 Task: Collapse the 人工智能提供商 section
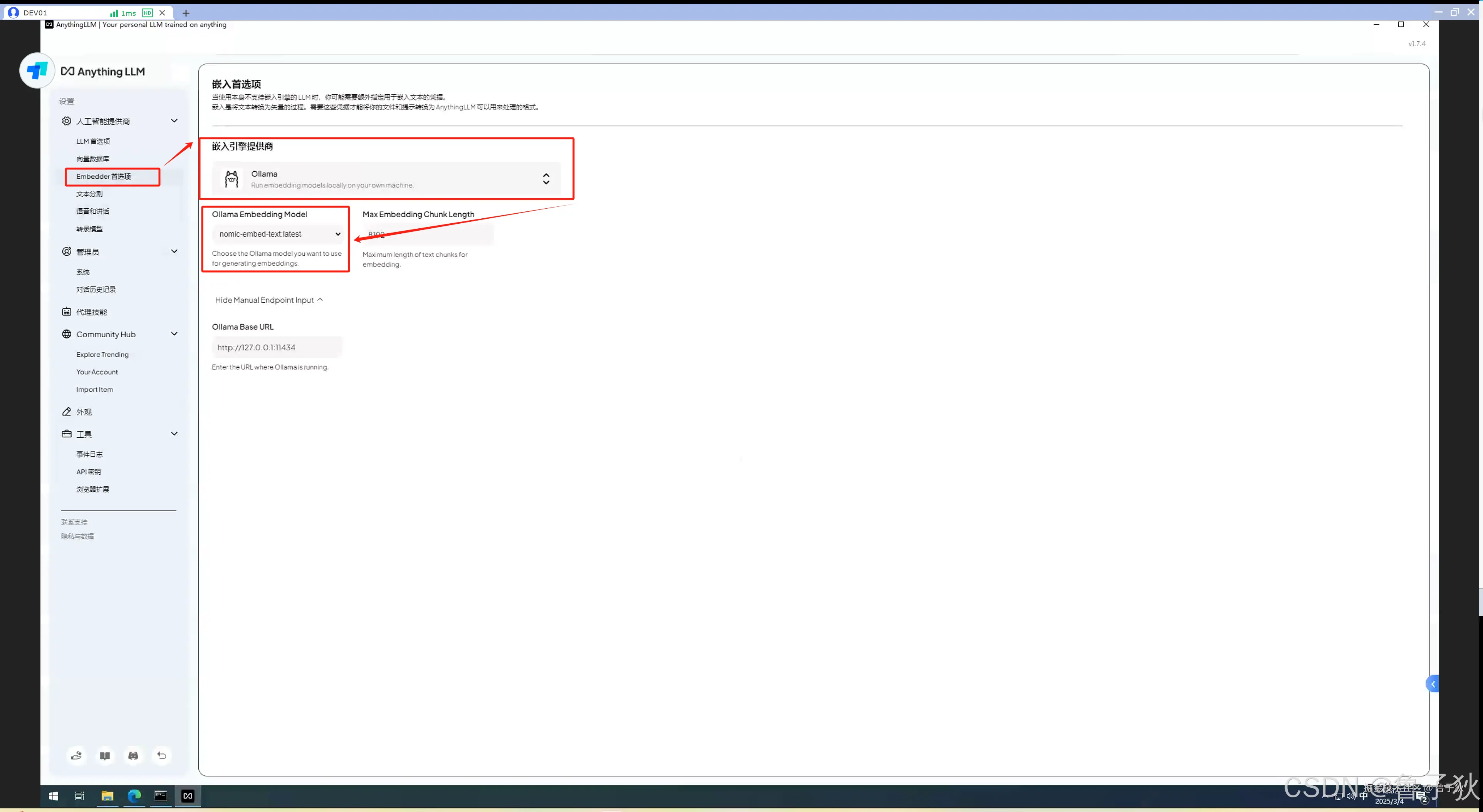point(174,121)
